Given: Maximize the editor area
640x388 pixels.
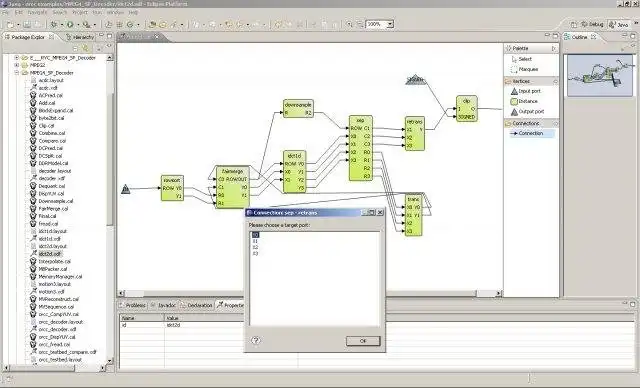Looking at the screenshot, I should (x=555, y=36).
